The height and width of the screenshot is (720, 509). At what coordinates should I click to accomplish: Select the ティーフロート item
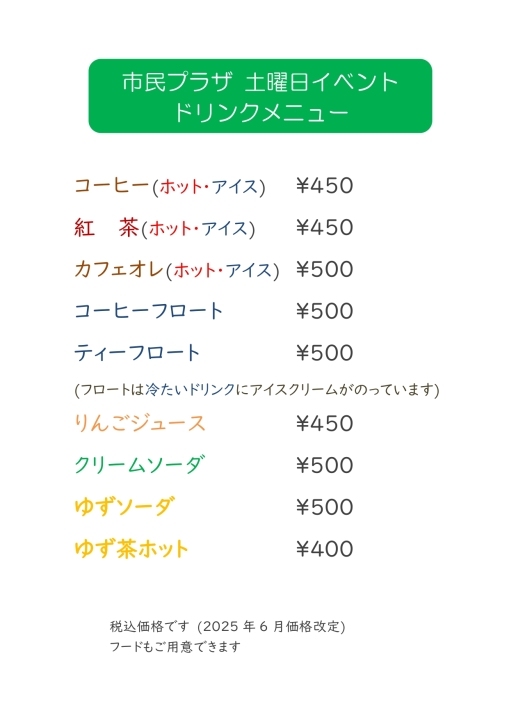pos(137,353)
